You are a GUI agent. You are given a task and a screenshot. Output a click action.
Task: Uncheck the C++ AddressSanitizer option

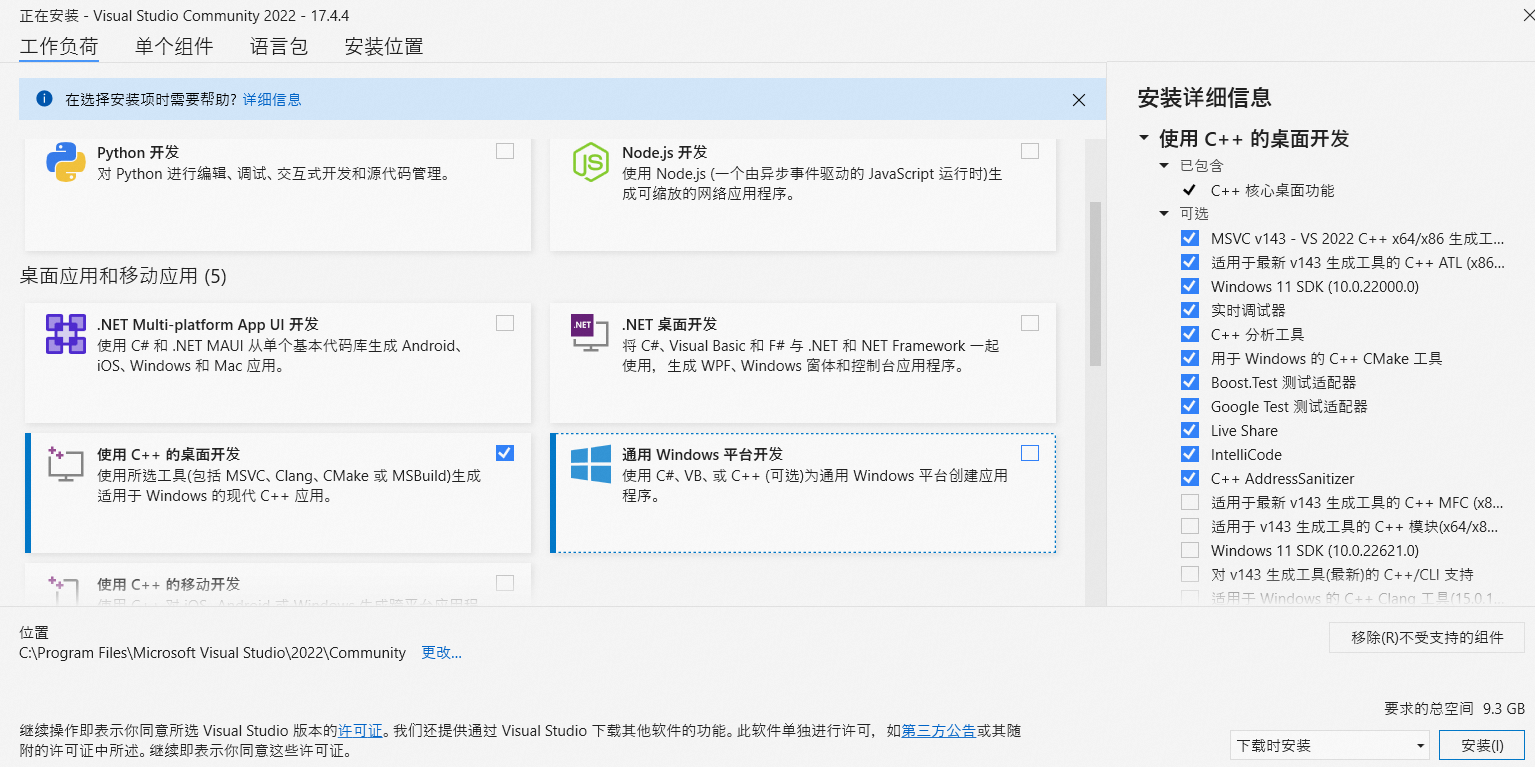[x=1190, y=478]
